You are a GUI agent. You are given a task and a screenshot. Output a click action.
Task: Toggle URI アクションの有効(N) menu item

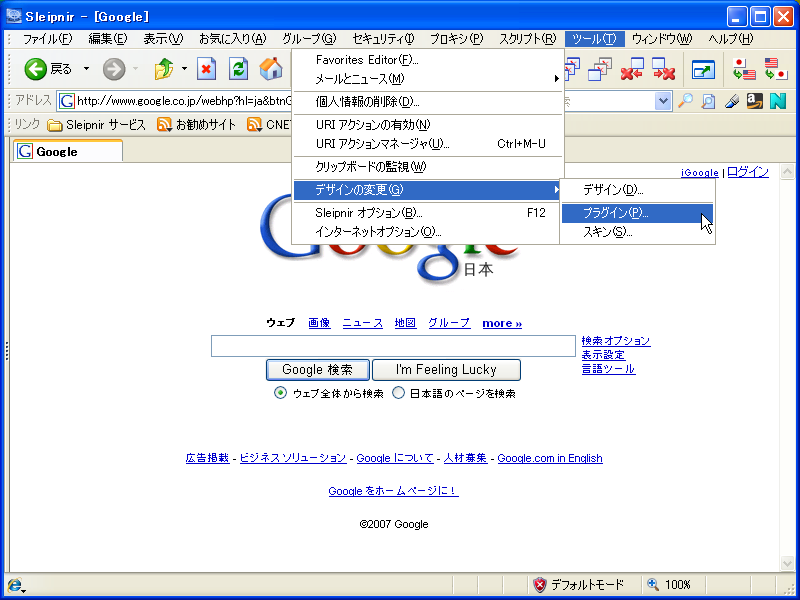coord(428,125)
